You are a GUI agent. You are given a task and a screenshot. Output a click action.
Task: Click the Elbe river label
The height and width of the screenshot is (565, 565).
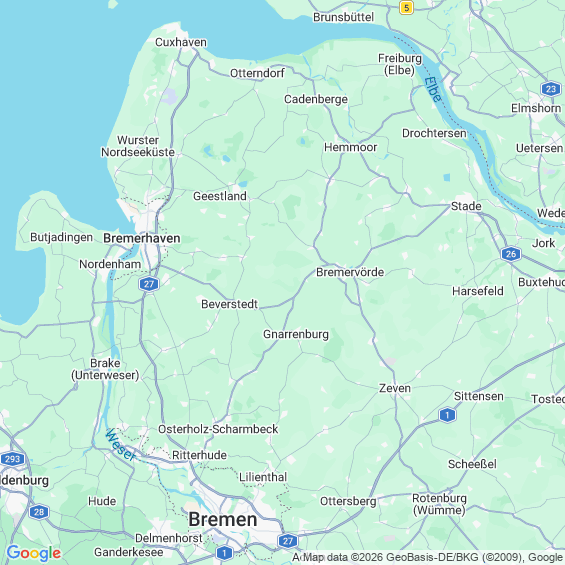tap(433, 89)
